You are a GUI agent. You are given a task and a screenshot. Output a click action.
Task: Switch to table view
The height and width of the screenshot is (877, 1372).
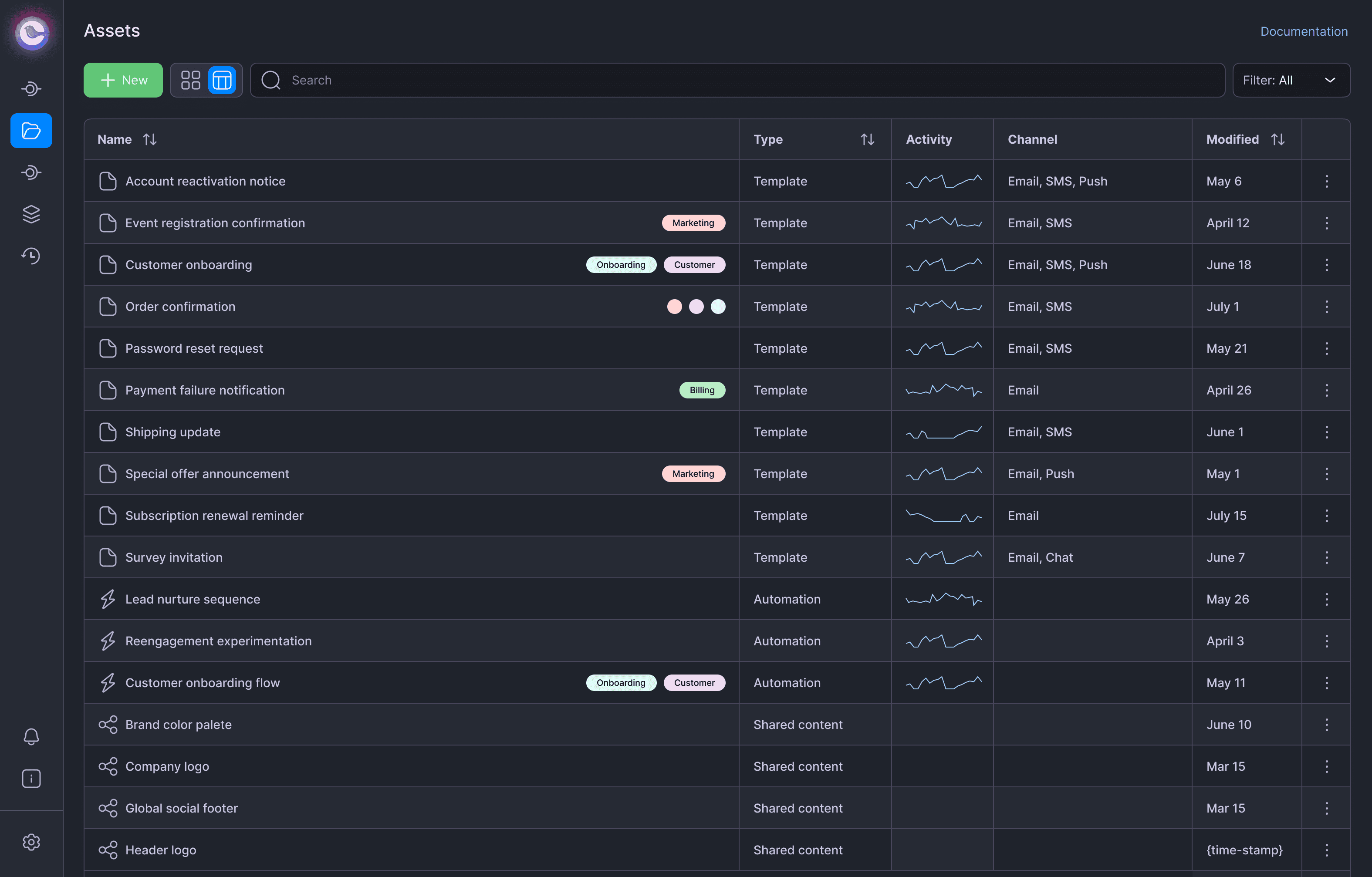222,80
